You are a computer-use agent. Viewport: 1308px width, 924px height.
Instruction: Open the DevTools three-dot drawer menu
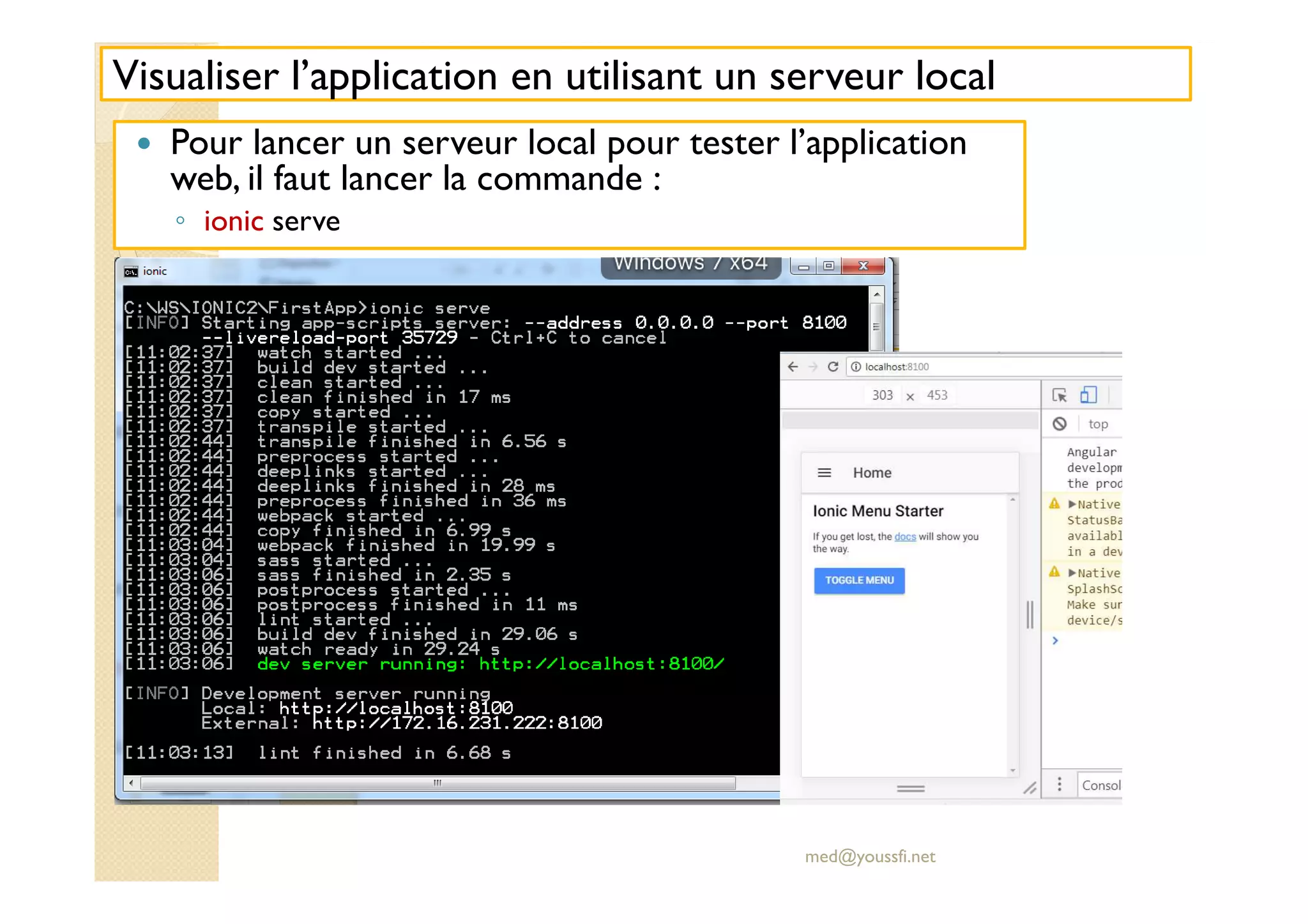pos(1060,784)
